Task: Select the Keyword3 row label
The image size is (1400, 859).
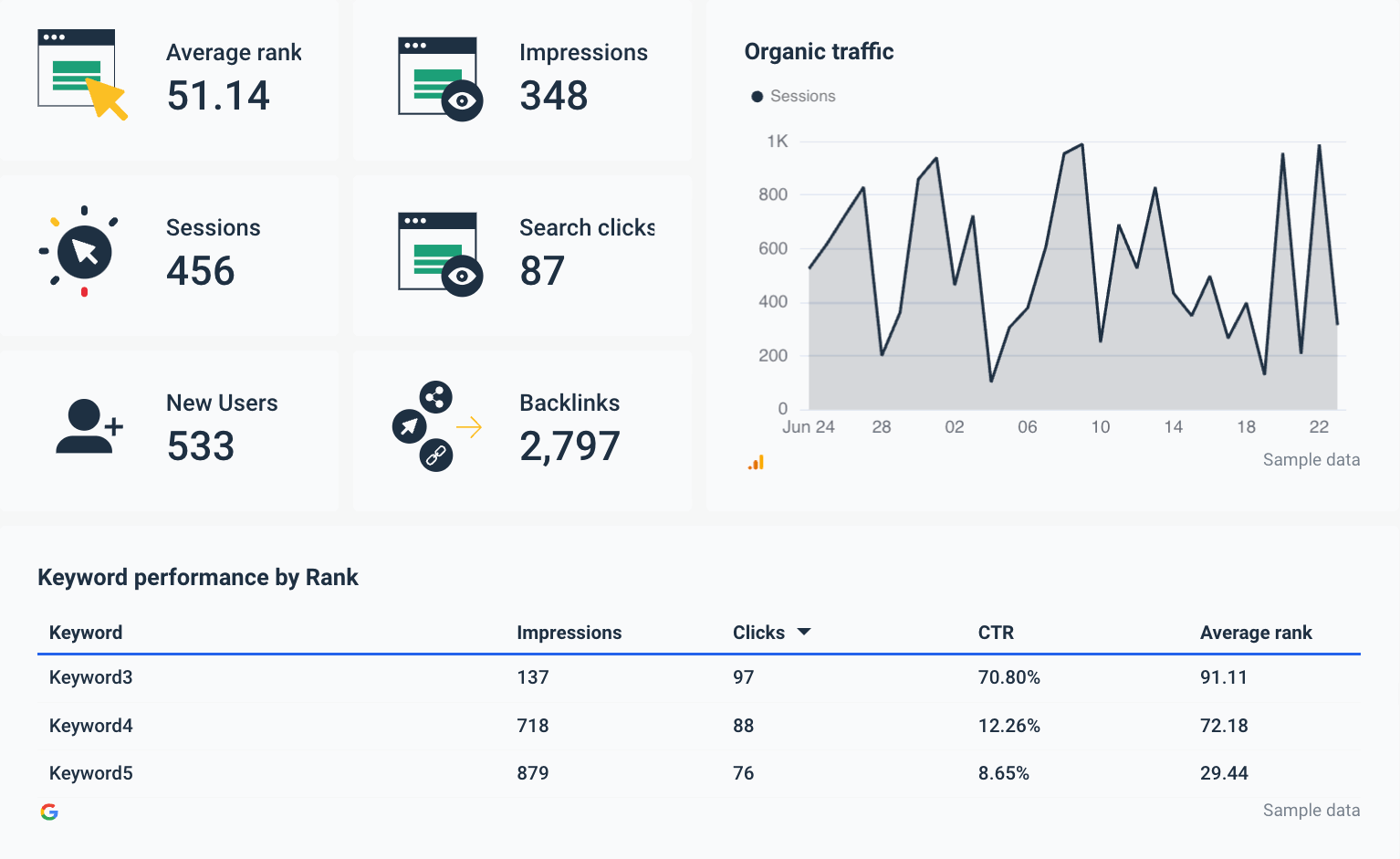Action: tap(91, 677)
